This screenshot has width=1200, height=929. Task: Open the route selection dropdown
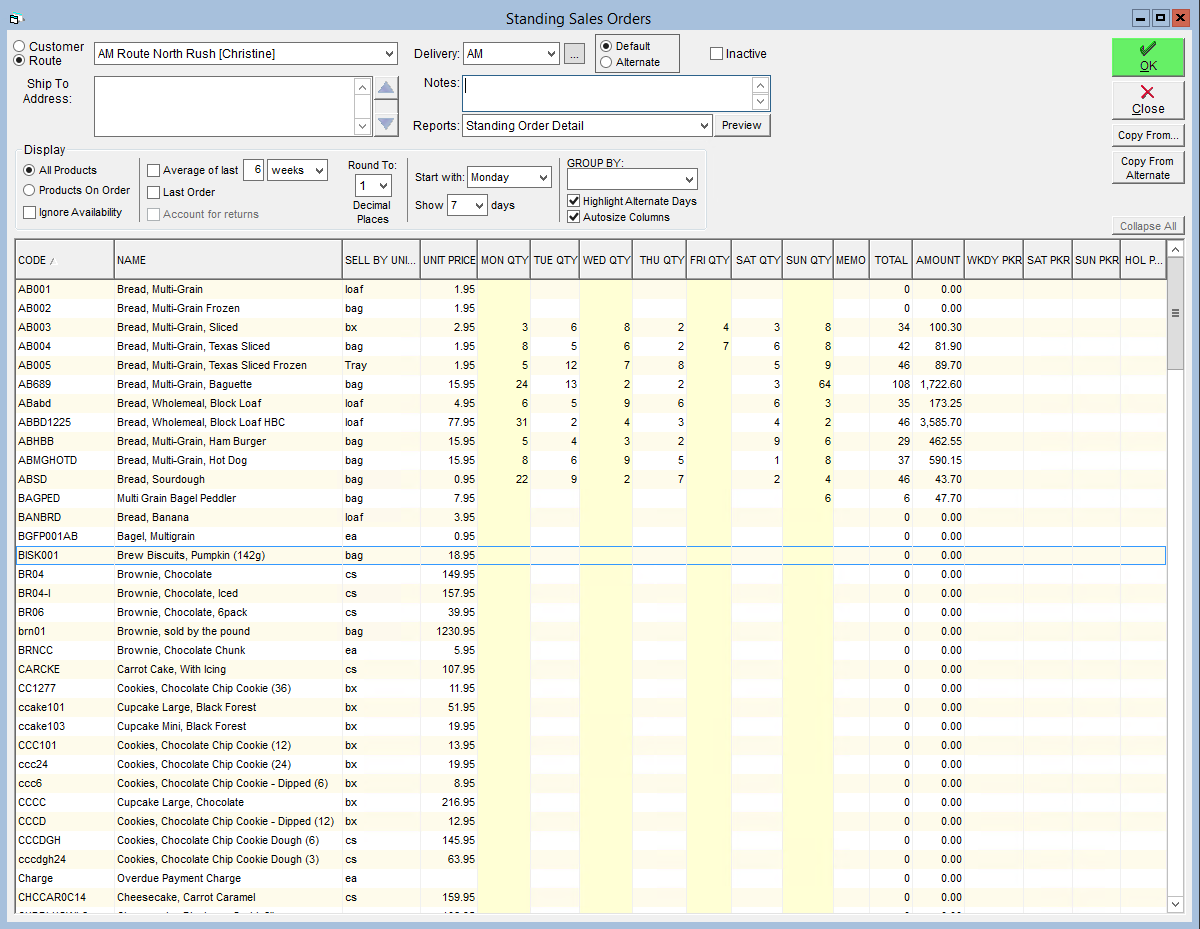click(388, 54)
